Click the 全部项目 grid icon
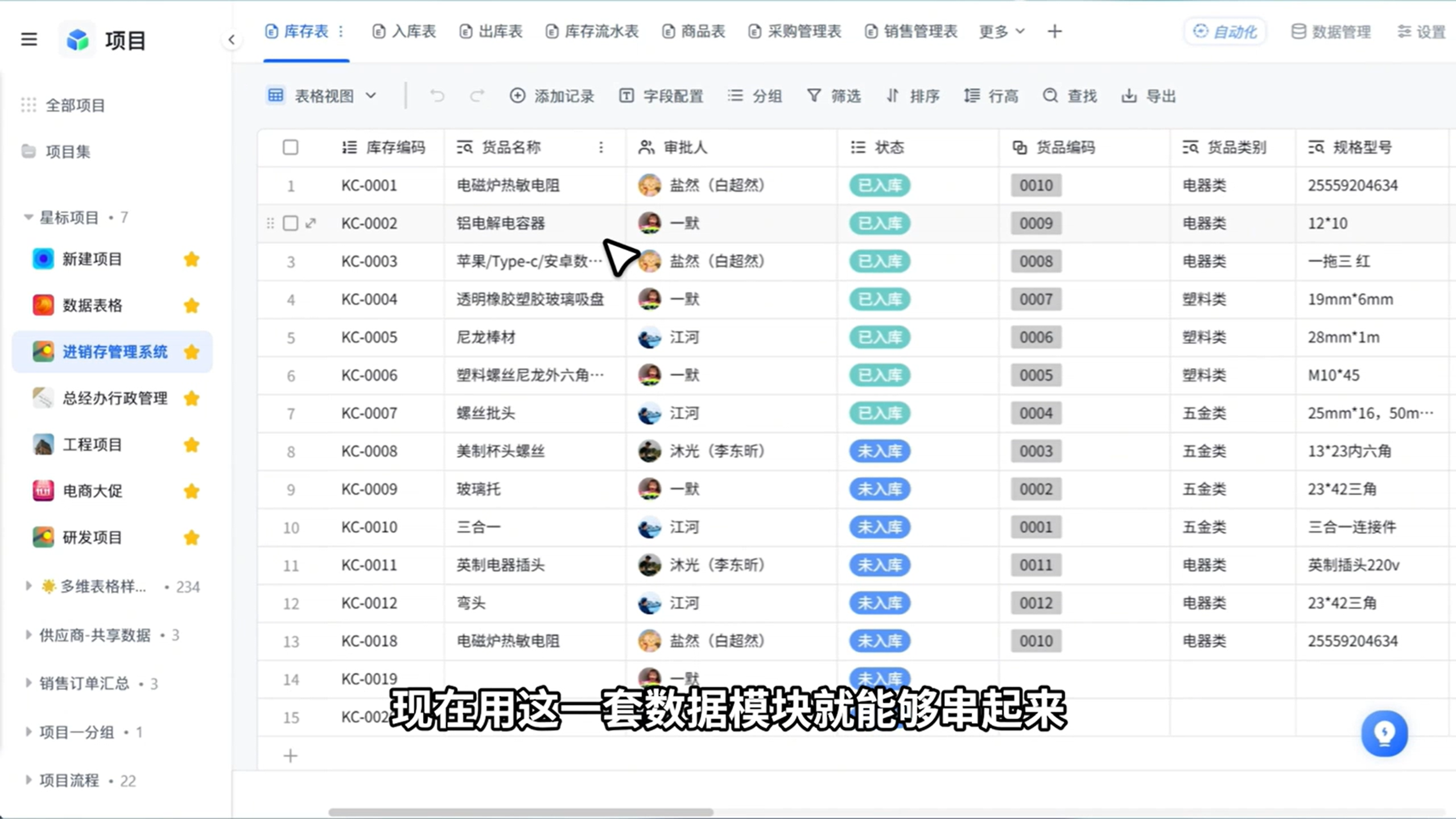 [x=28, y=105]
